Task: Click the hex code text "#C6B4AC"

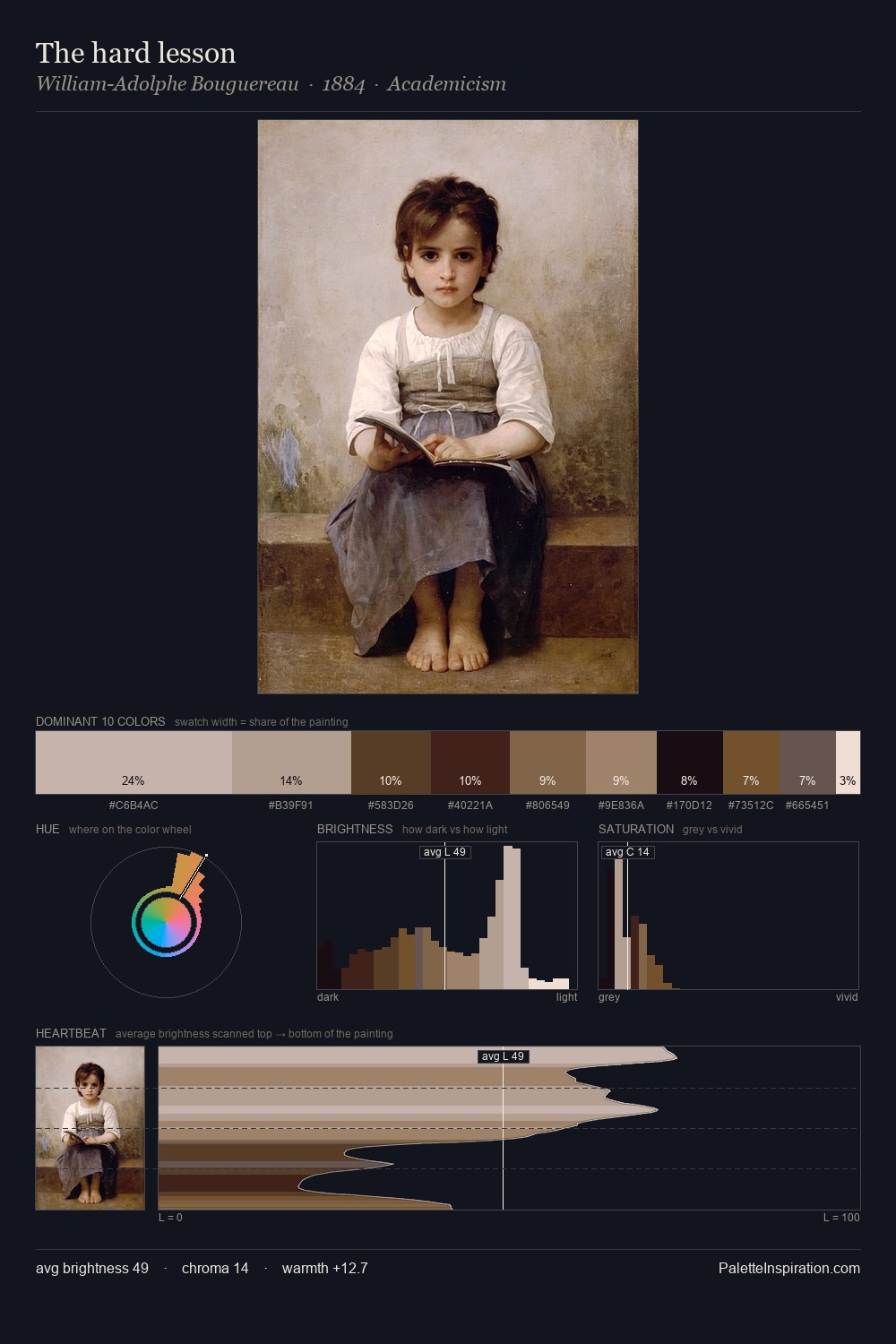Action: 134,806
